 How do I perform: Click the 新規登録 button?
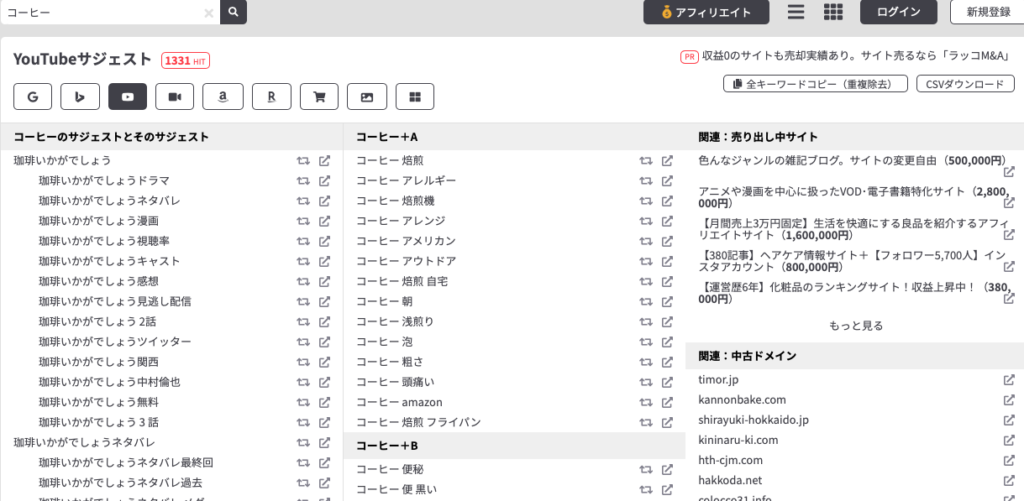(x=988, y=12)
